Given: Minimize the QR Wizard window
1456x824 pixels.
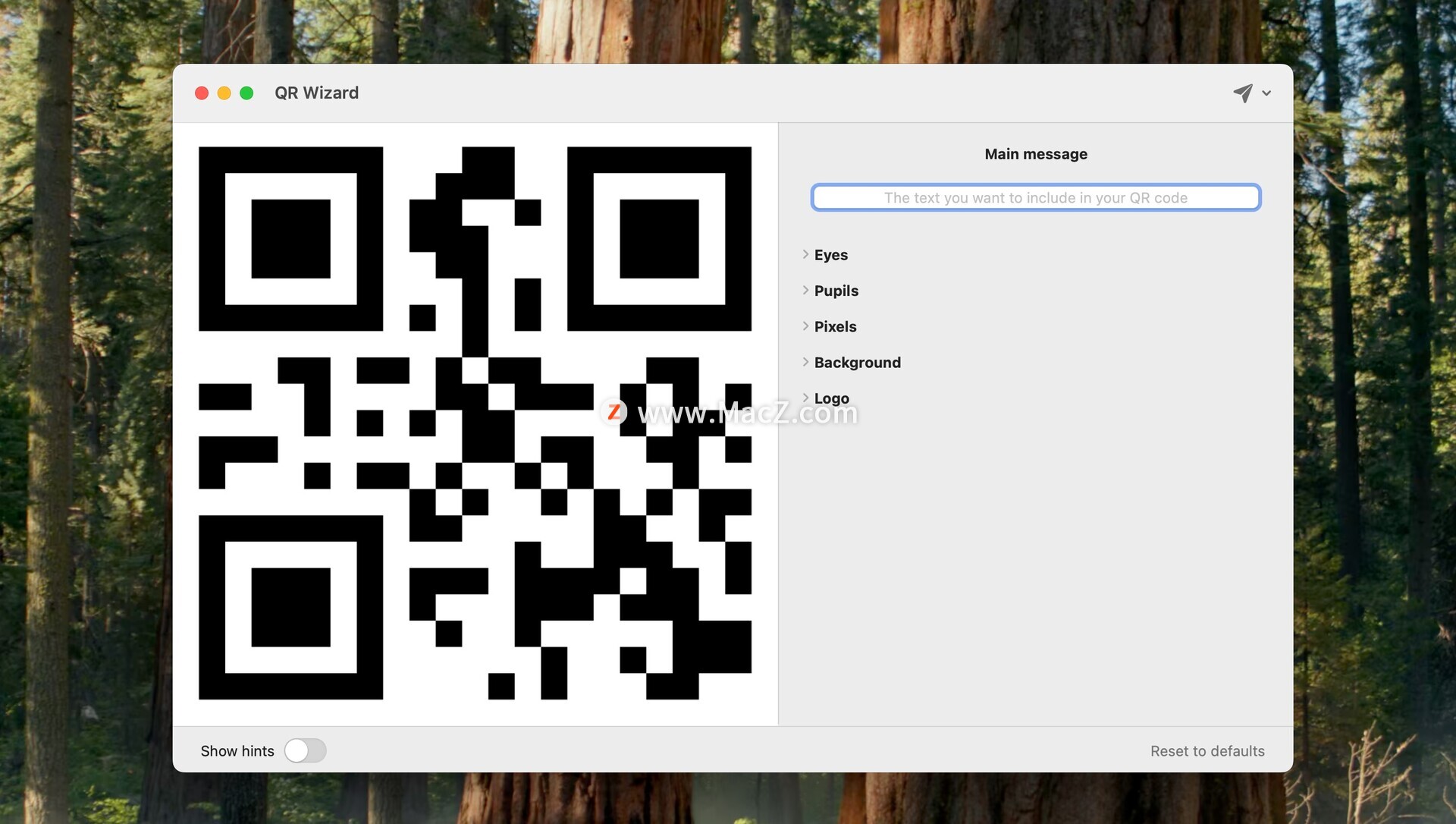Looking at the screenshot, I should pos(224,93).
